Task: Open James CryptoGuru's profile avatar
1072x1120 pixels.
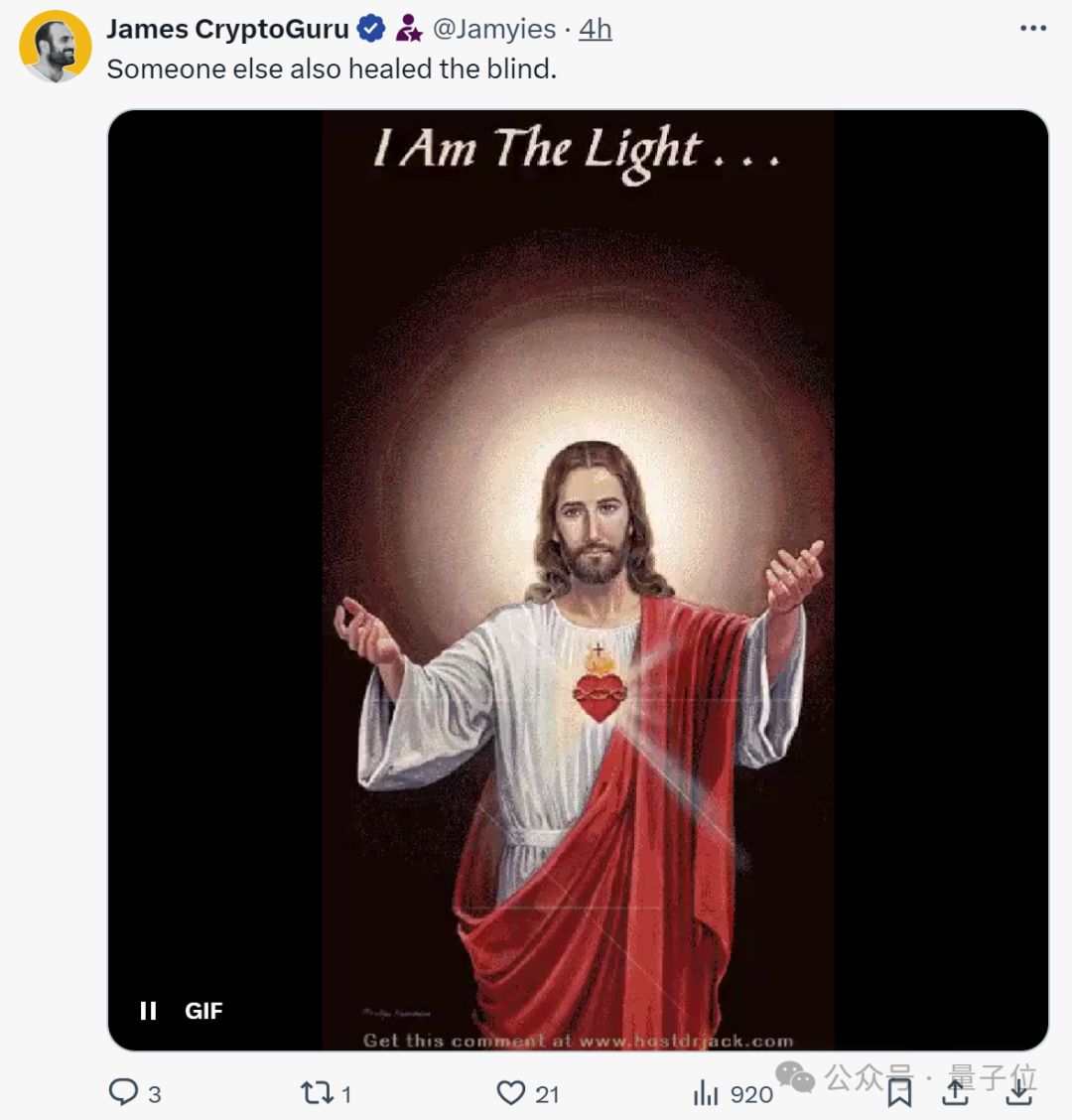Action: [56, 47]
